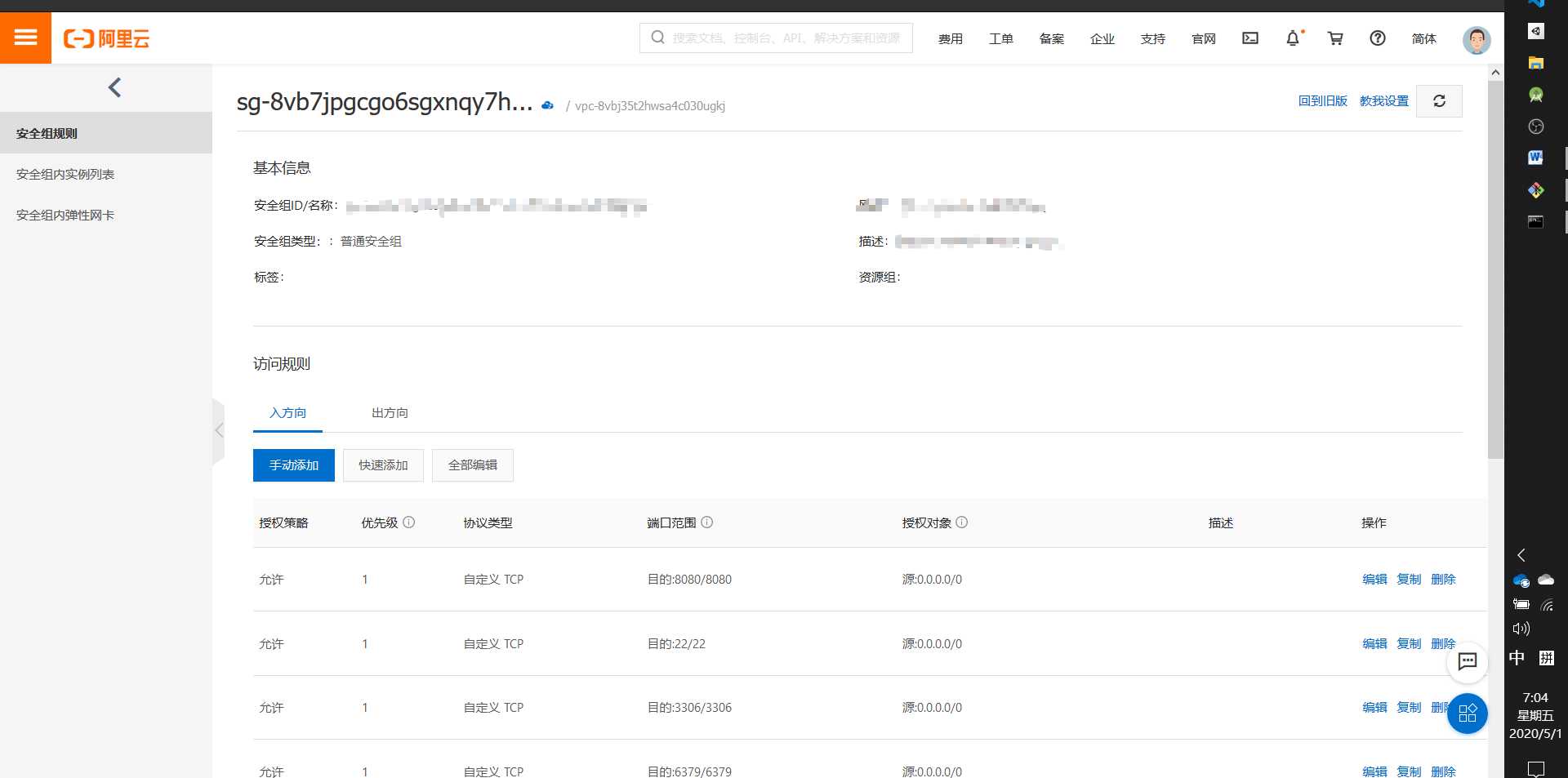Viewport: 1568px width, 778px height.
Task: Switch language via 简体
Action: tap(1423, 38)
